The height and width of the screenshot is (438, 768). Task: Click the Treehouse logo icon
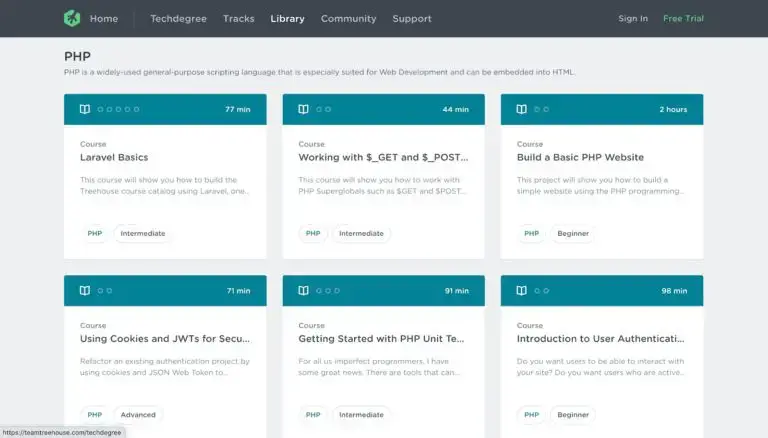point(72,19)
